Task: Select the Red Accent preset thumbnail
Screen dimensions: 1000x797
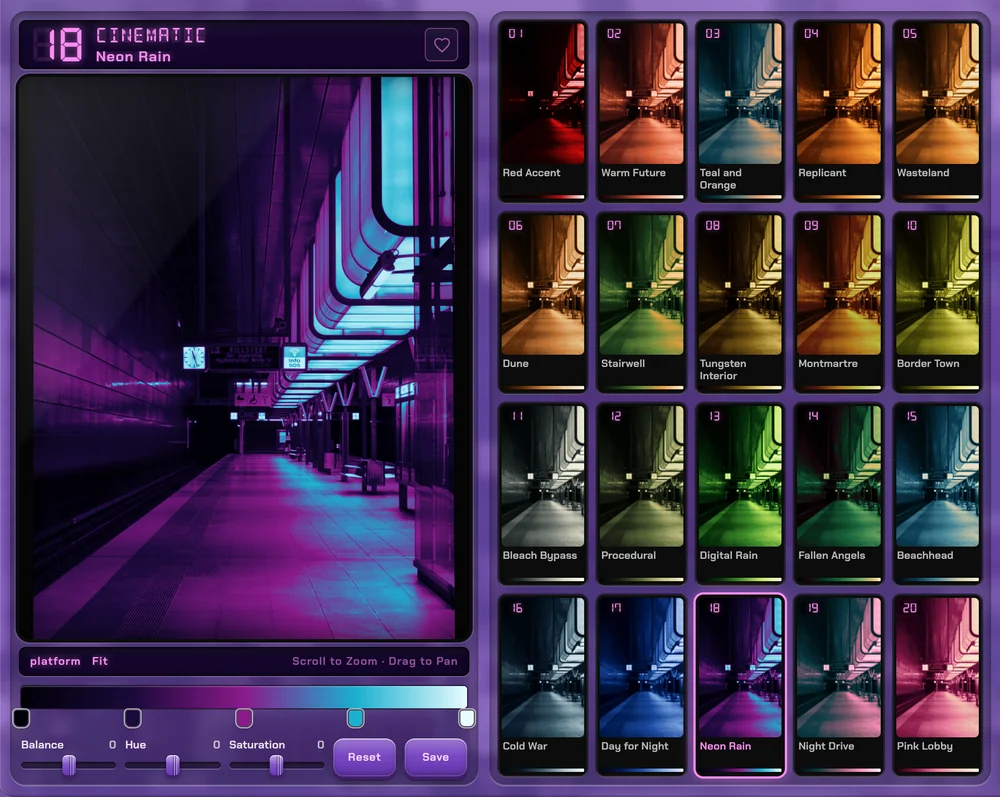Action: (542, 111)
